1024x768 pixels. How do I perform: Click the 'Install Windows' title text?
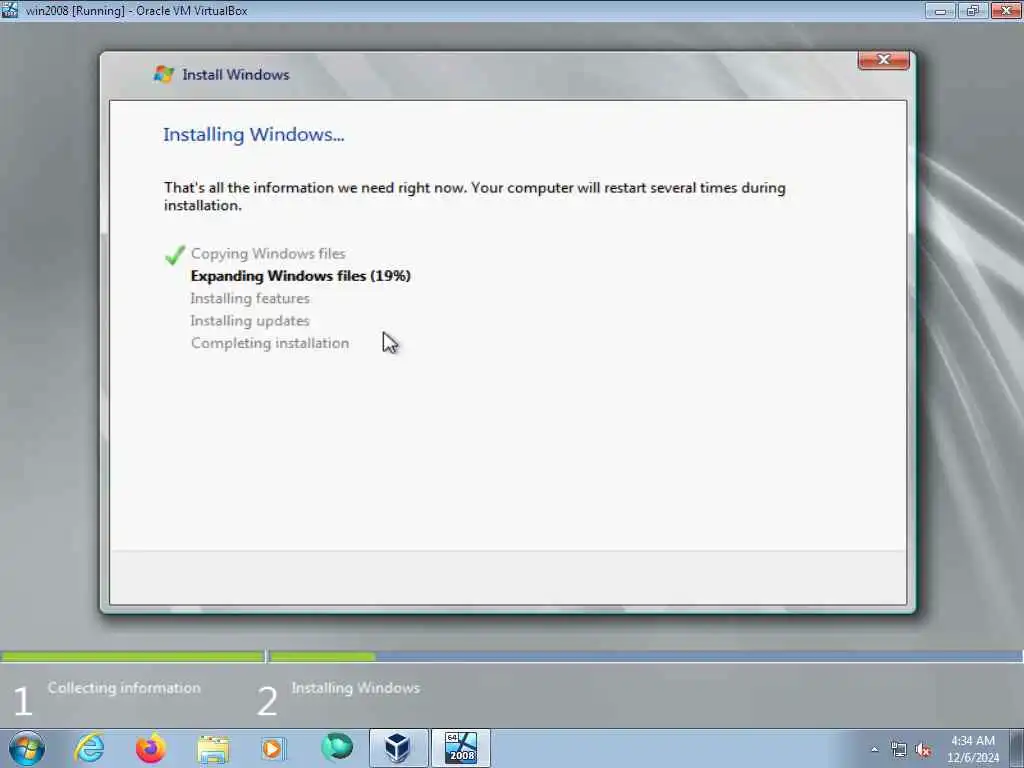236,74
